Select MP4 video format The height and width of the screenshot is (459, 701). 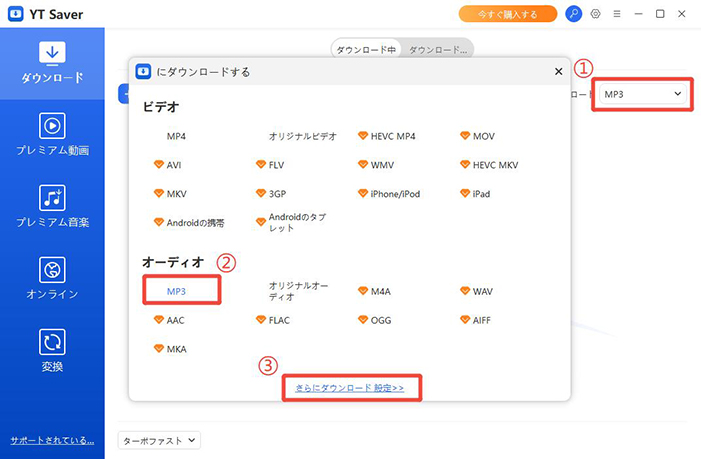tap(176, 136)
